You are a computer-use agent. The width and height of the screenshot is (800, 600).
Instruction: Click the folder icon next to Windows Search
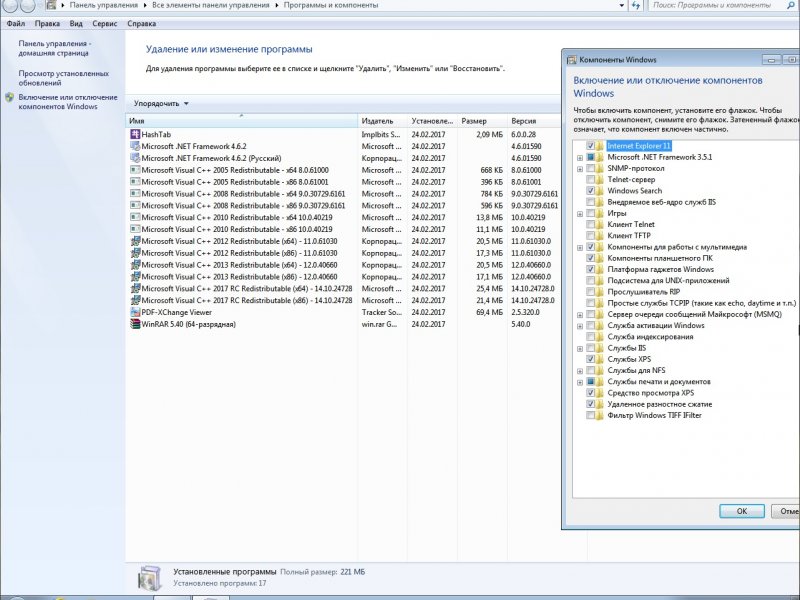click(x=600, y=191)
